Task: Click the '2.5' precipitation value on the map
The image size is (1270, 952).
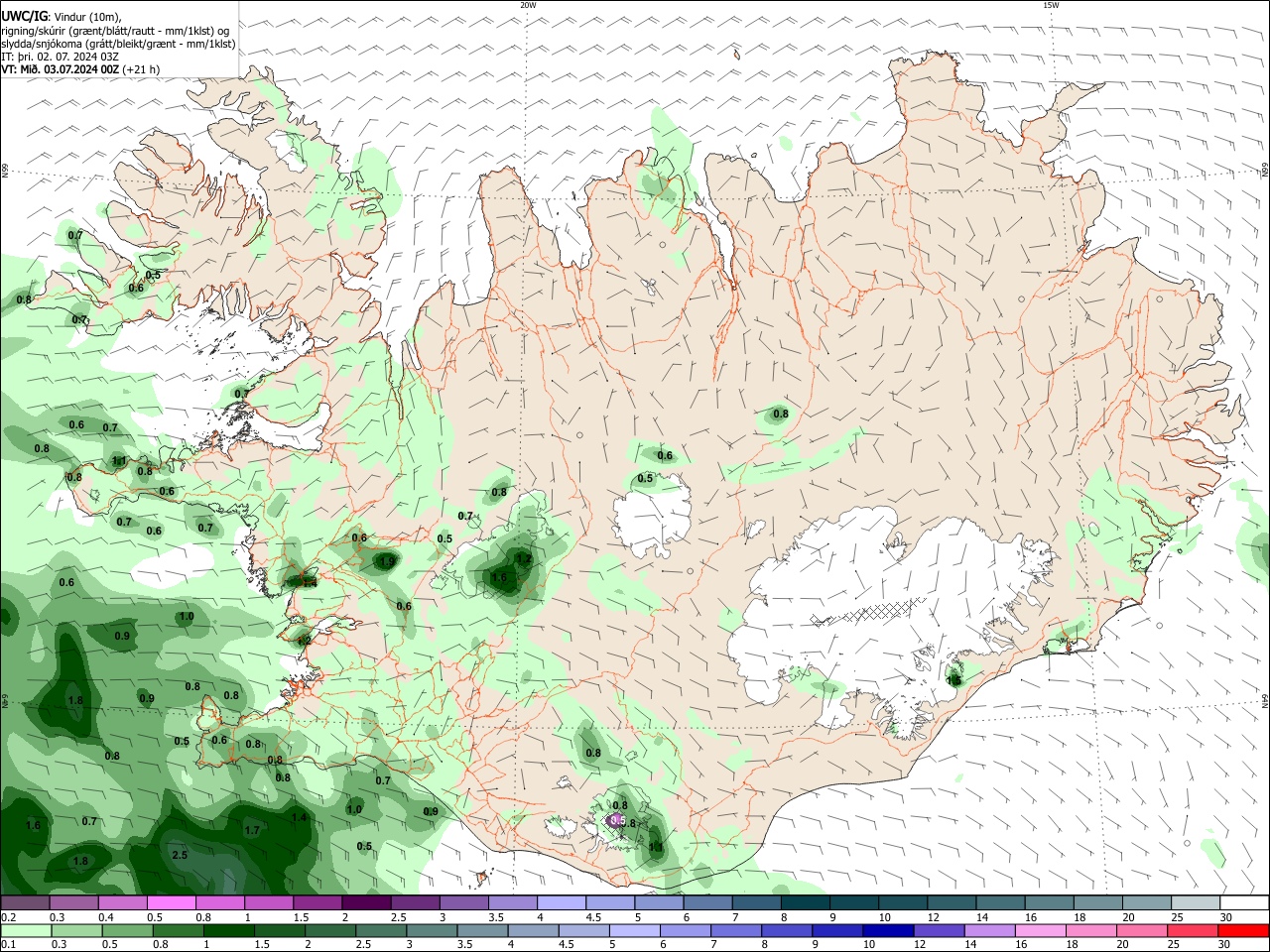Action: 180,855
